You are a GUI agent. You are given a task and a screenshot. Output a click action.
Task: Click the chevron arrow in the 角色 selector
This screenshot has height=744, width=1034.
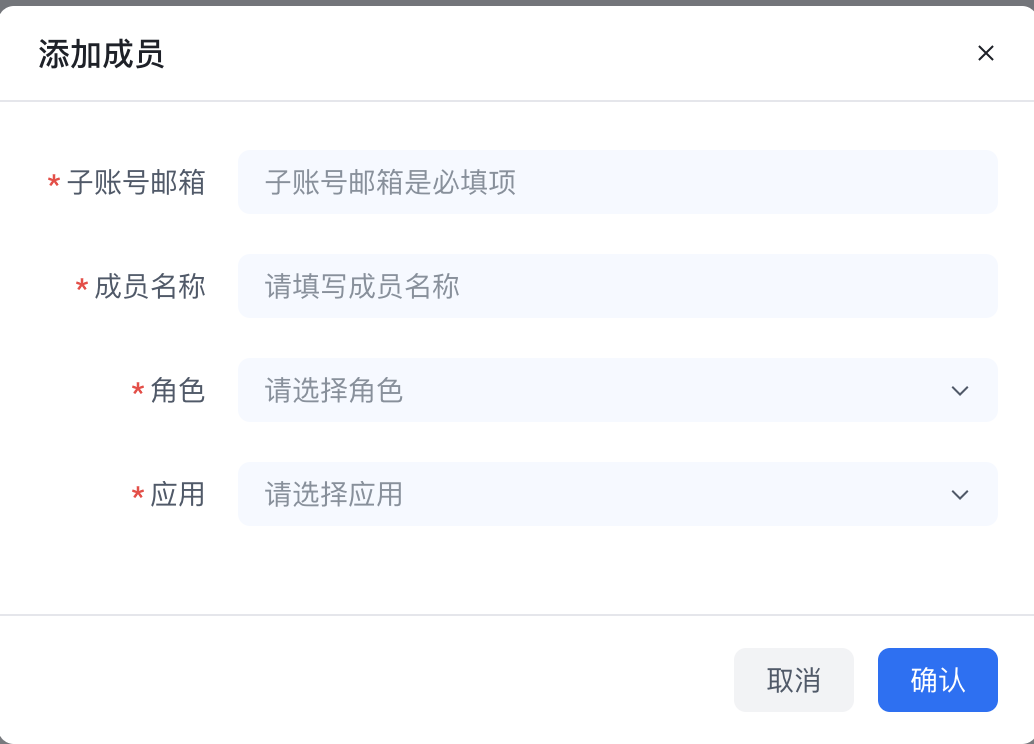tap(960, 391)
